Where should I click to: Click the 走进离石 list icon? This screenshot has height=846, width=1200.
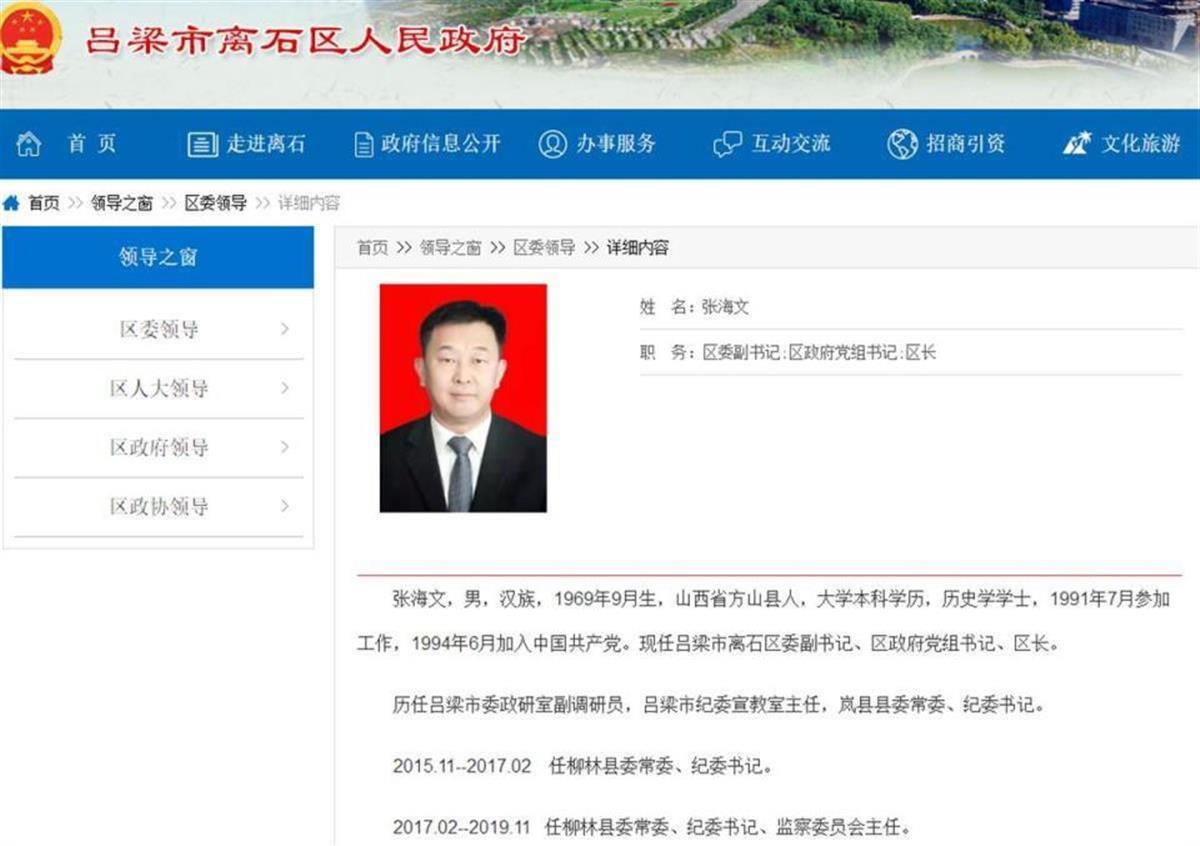pyautogui.click(x=202, y=144)
